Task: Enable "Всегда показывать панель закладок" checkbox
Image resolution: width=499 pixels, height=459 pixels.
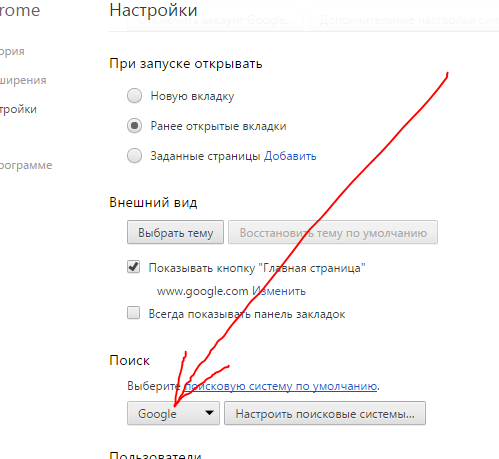Action: (133, 313)
